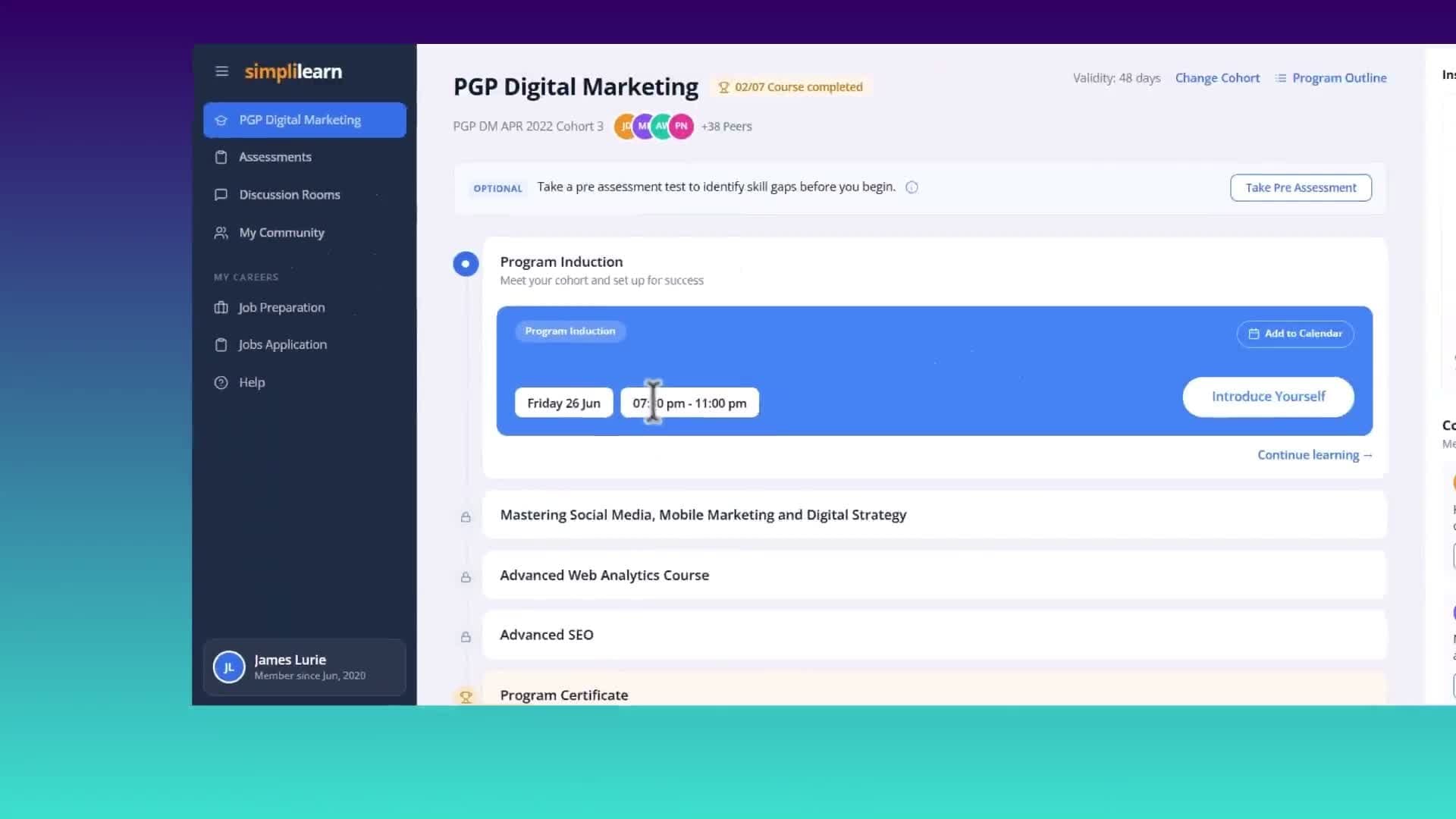1456x819 pixels.
Task: Click the graduation cap icon beside PGP Digital Marketing
Action: click(x=221, y=120)
